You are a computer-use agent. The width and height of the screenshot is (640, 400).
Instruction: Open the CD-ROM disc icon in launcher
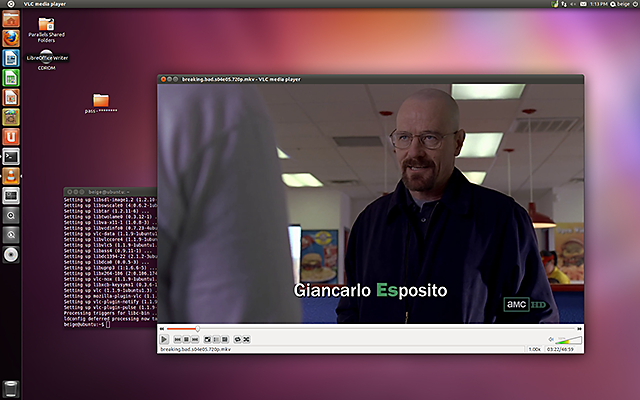point(11,255)
